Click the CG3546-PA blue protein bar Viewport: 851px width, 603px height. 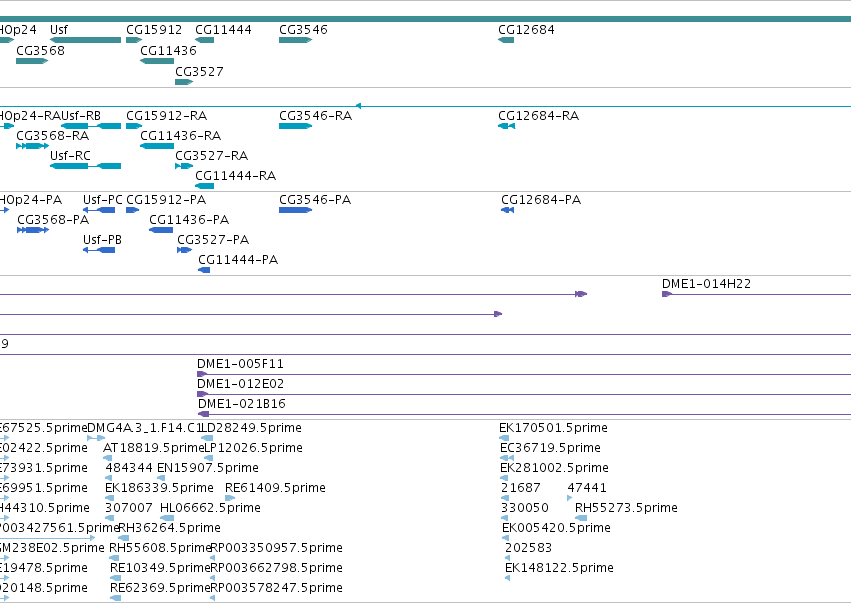coord(295,210)
